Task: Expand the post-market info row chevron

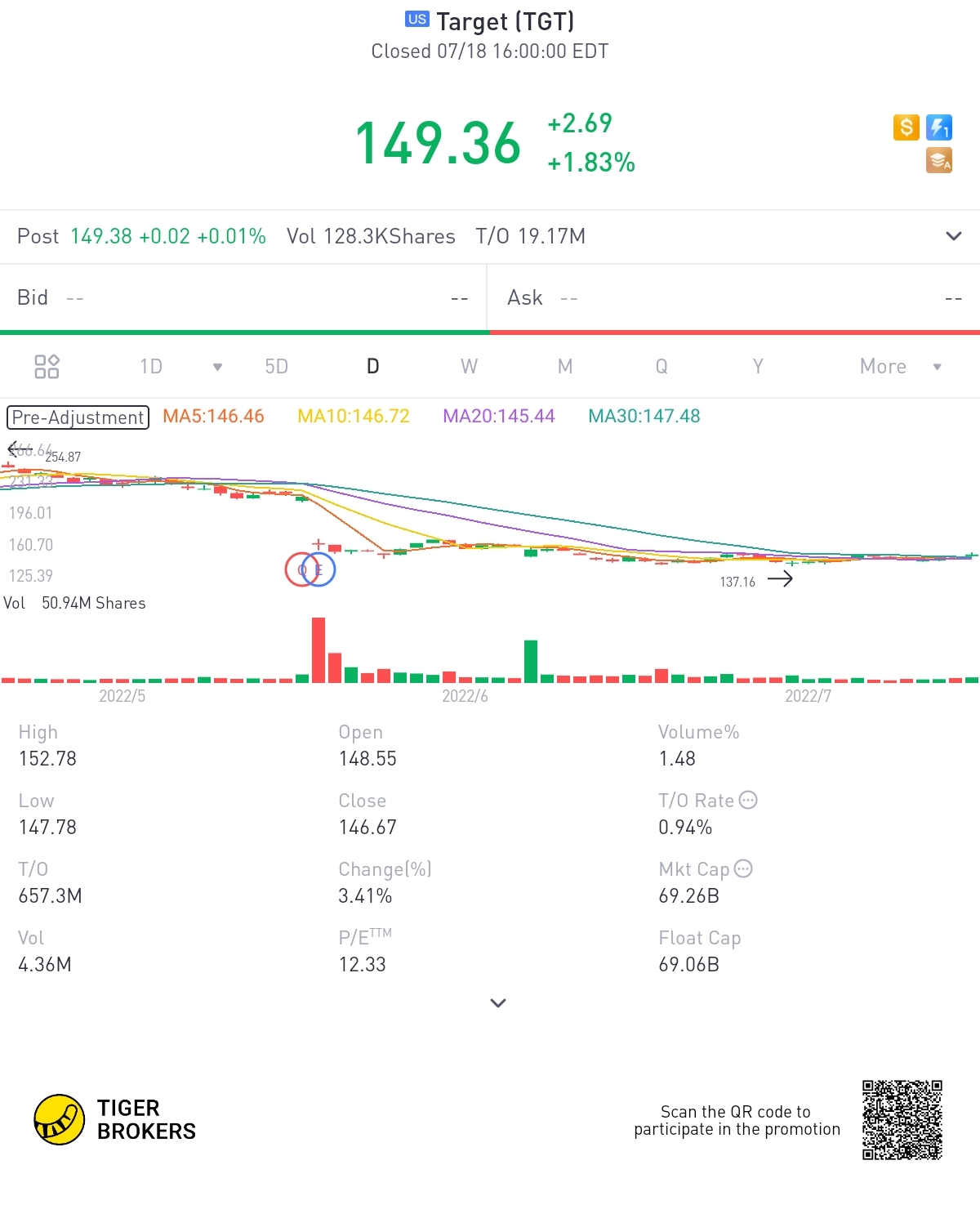Action: click(953, 236)
